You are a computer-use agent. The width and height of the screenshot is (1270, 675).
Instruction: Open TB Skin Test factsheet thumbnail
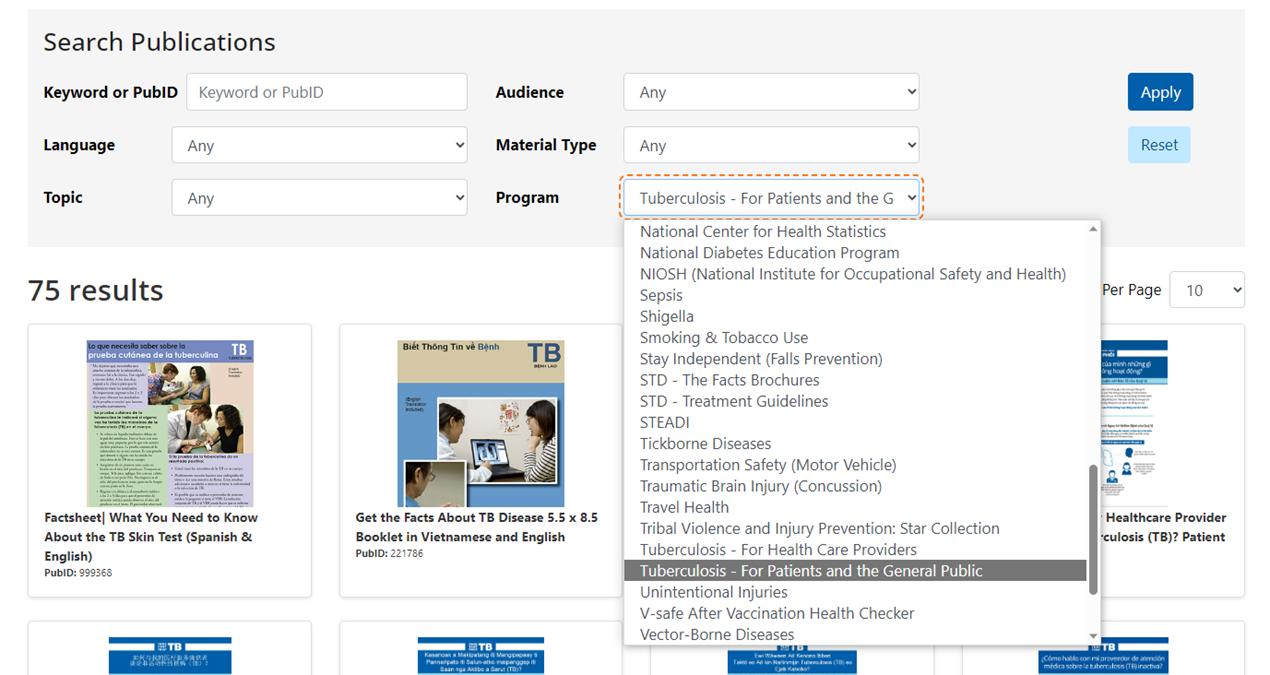[169, 423]
